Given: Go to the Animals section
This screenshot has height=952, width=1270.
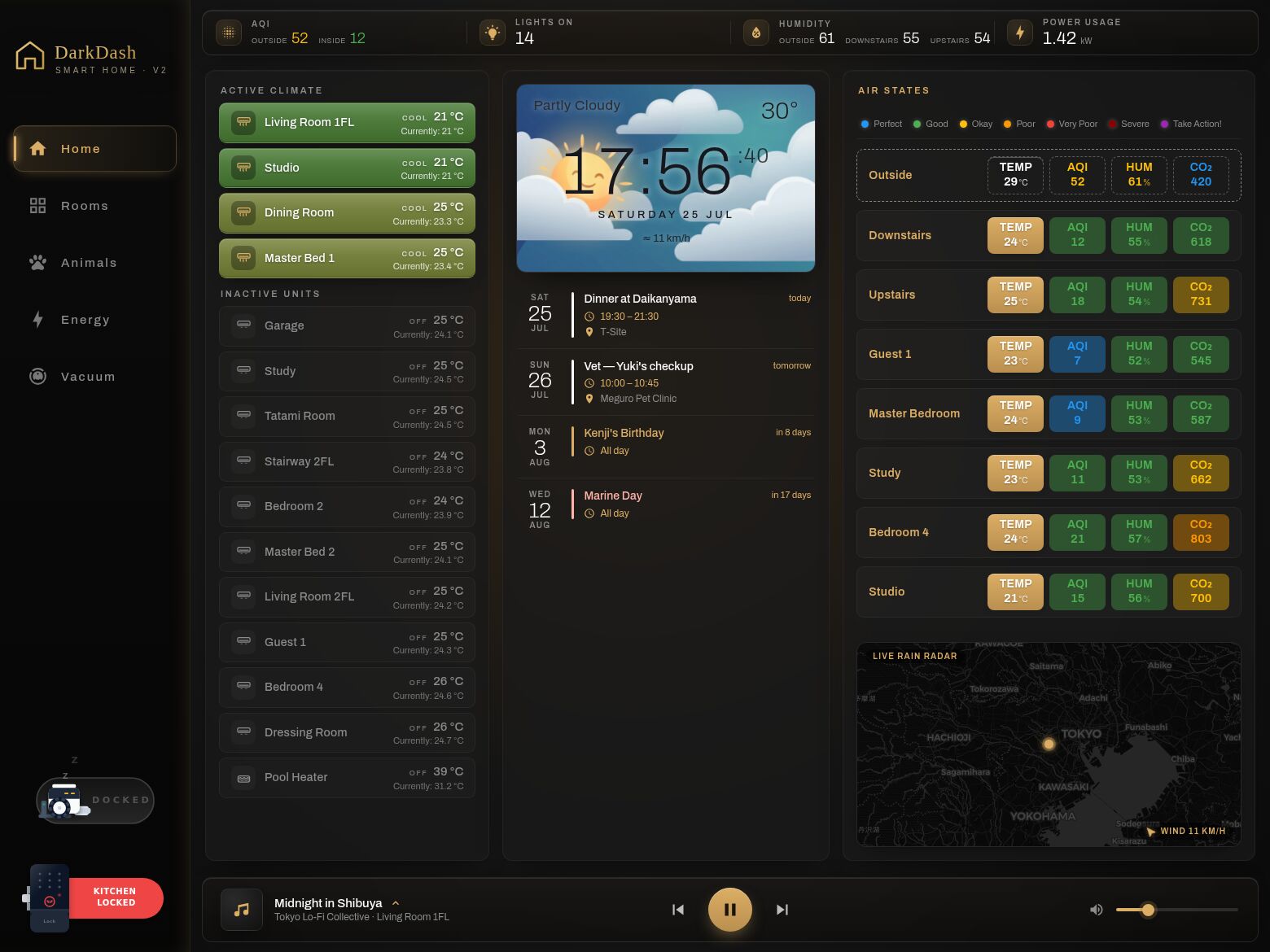Looking at the screenshot, I should coord(94,263).
